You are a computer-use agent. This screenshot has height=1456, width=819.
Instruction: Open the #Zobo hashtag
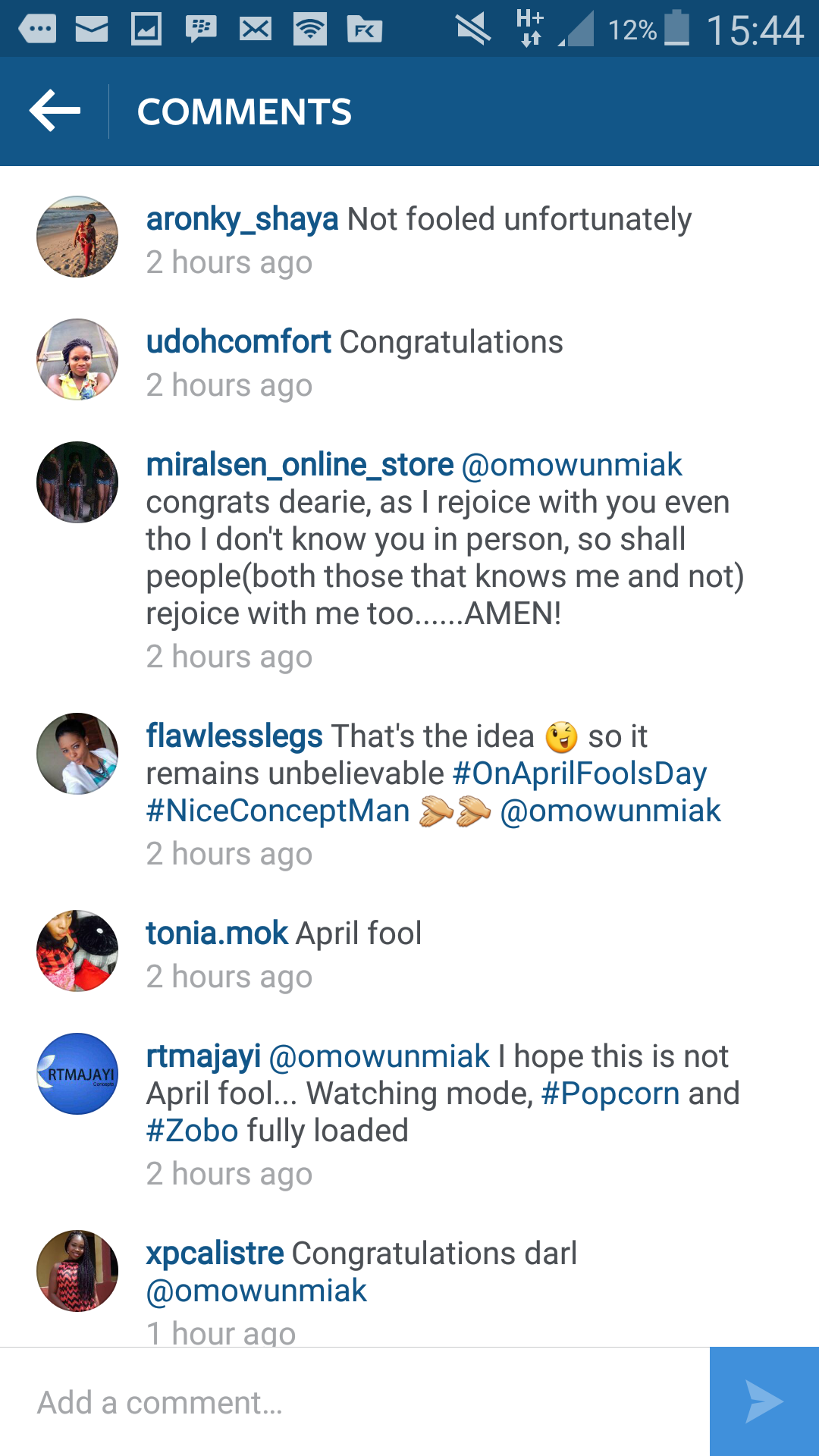point(193,1131)
